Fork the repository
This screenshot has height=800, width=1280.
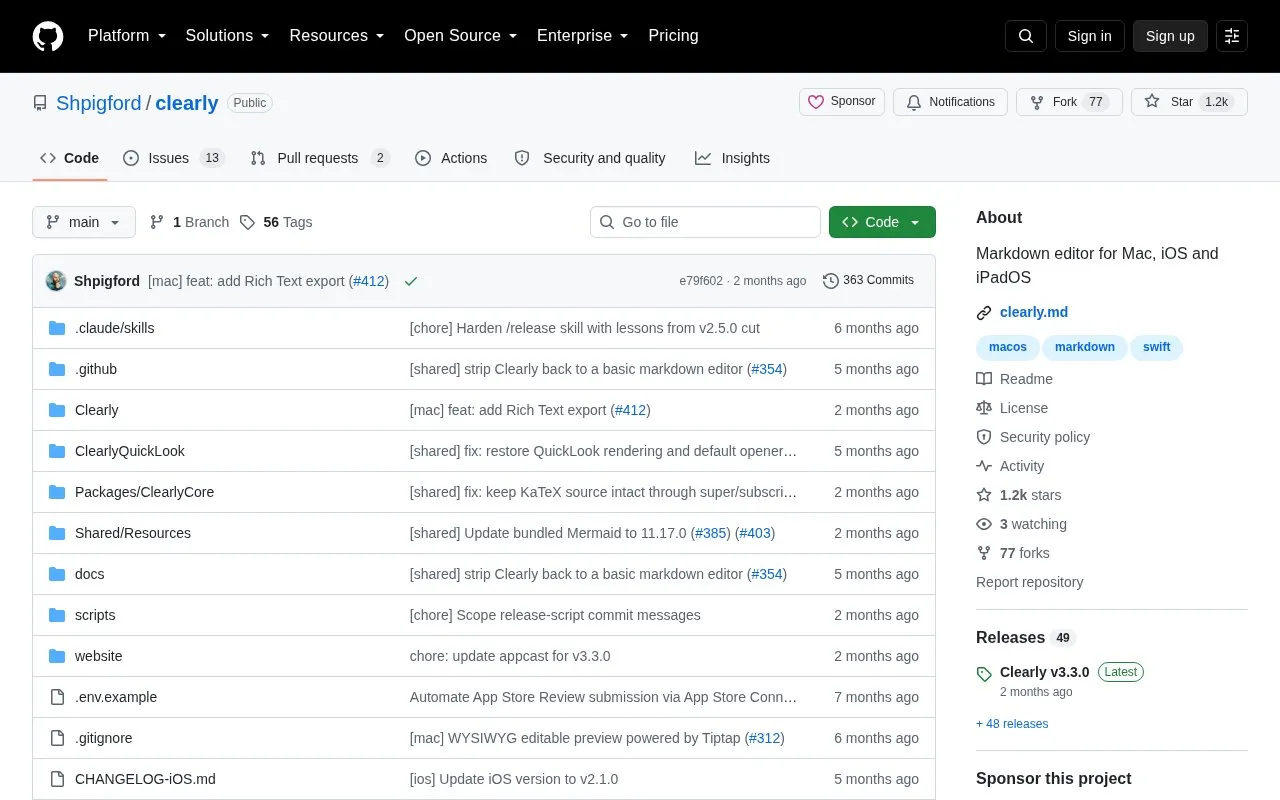(1069, 102)
